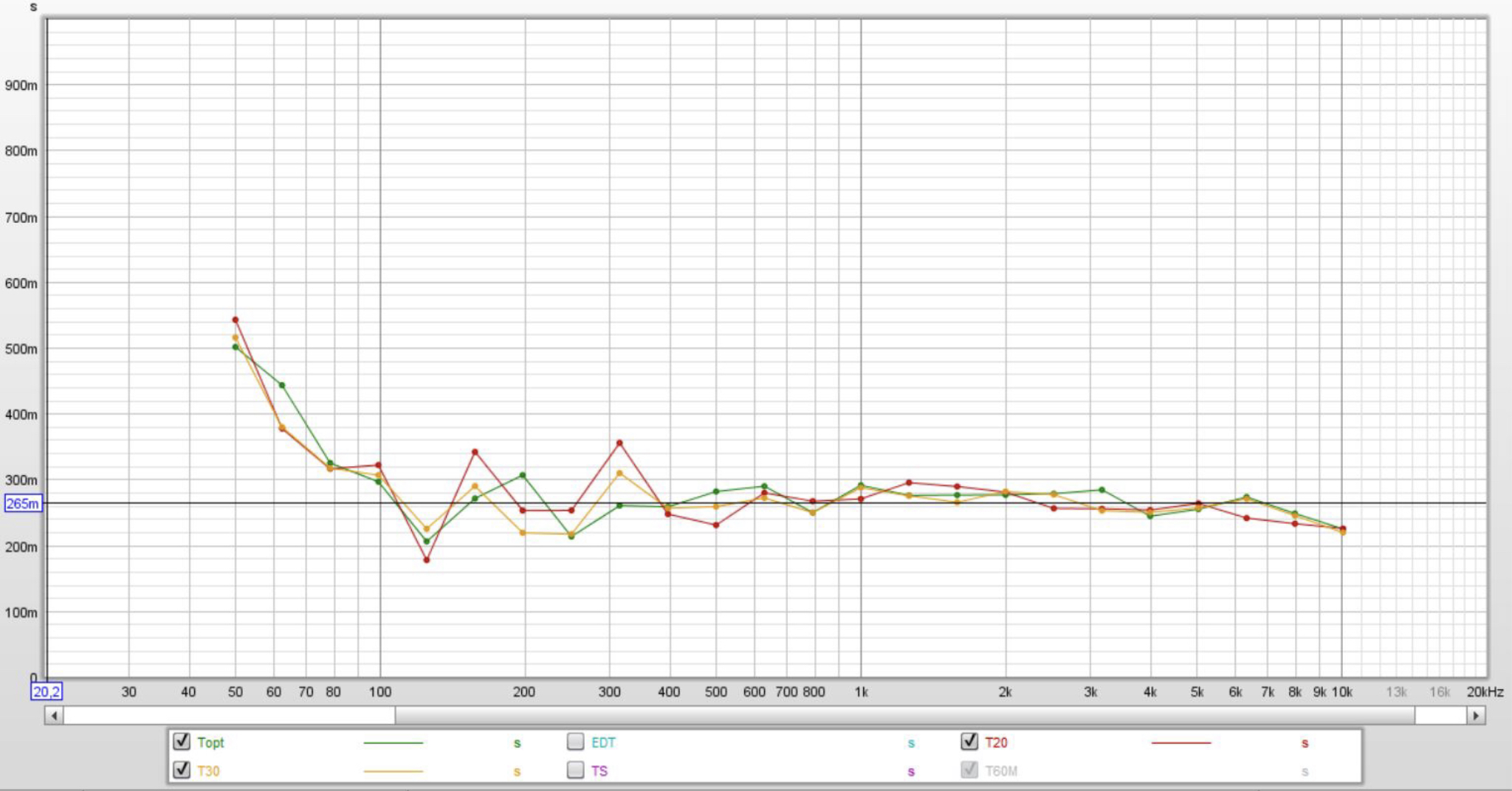
Task: Click the disabled T60M checkbox
Action: pyautogui.click(x=969, y=770)
